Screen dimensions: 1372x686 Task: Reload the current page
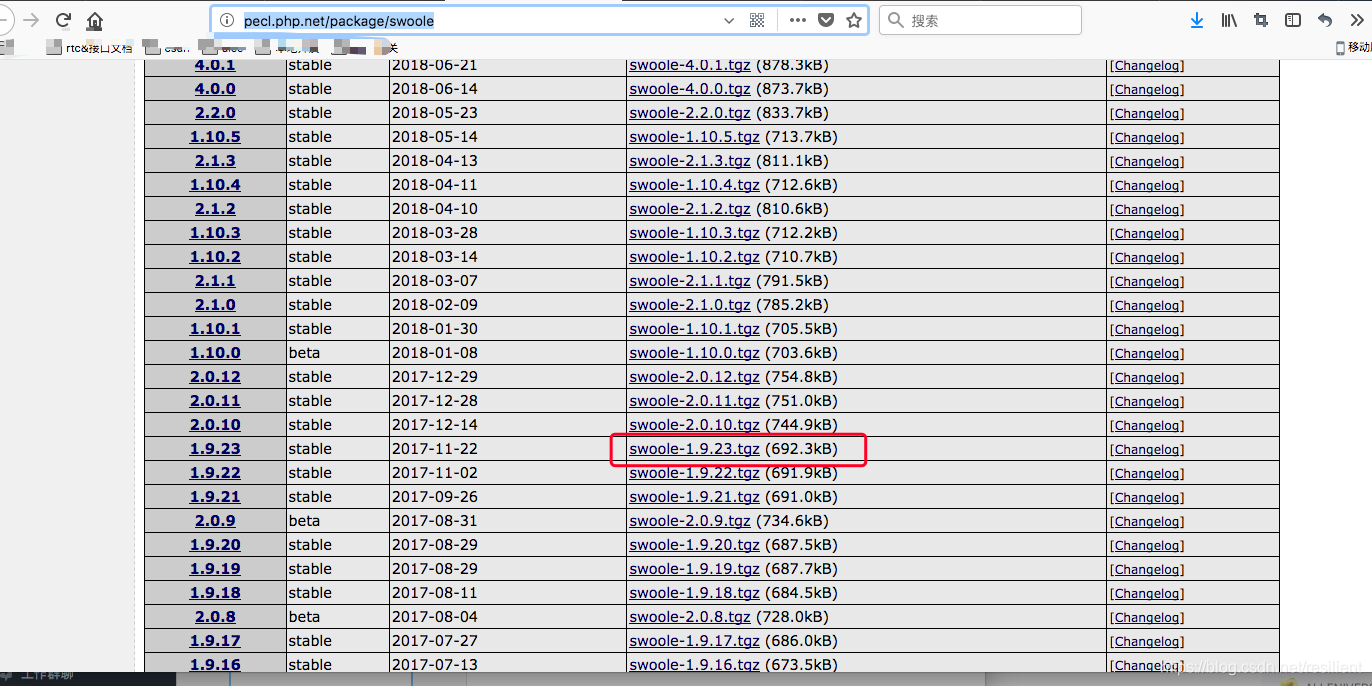point(63,20)
